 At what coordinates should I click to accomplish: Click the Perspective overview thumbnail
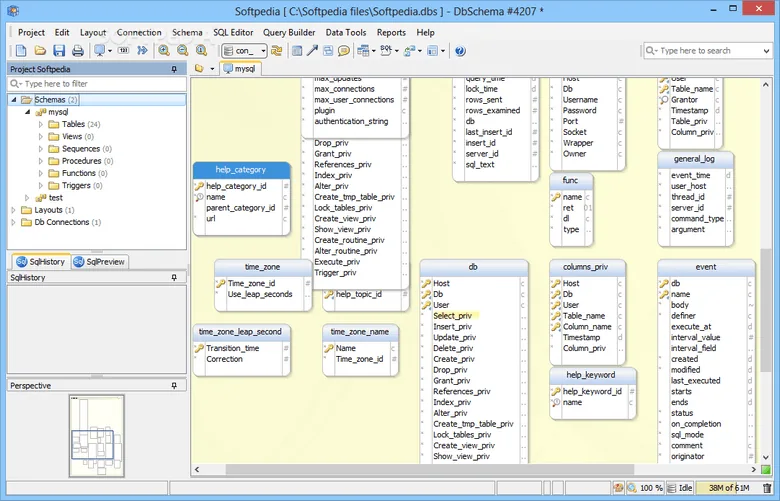click(97, 436)
